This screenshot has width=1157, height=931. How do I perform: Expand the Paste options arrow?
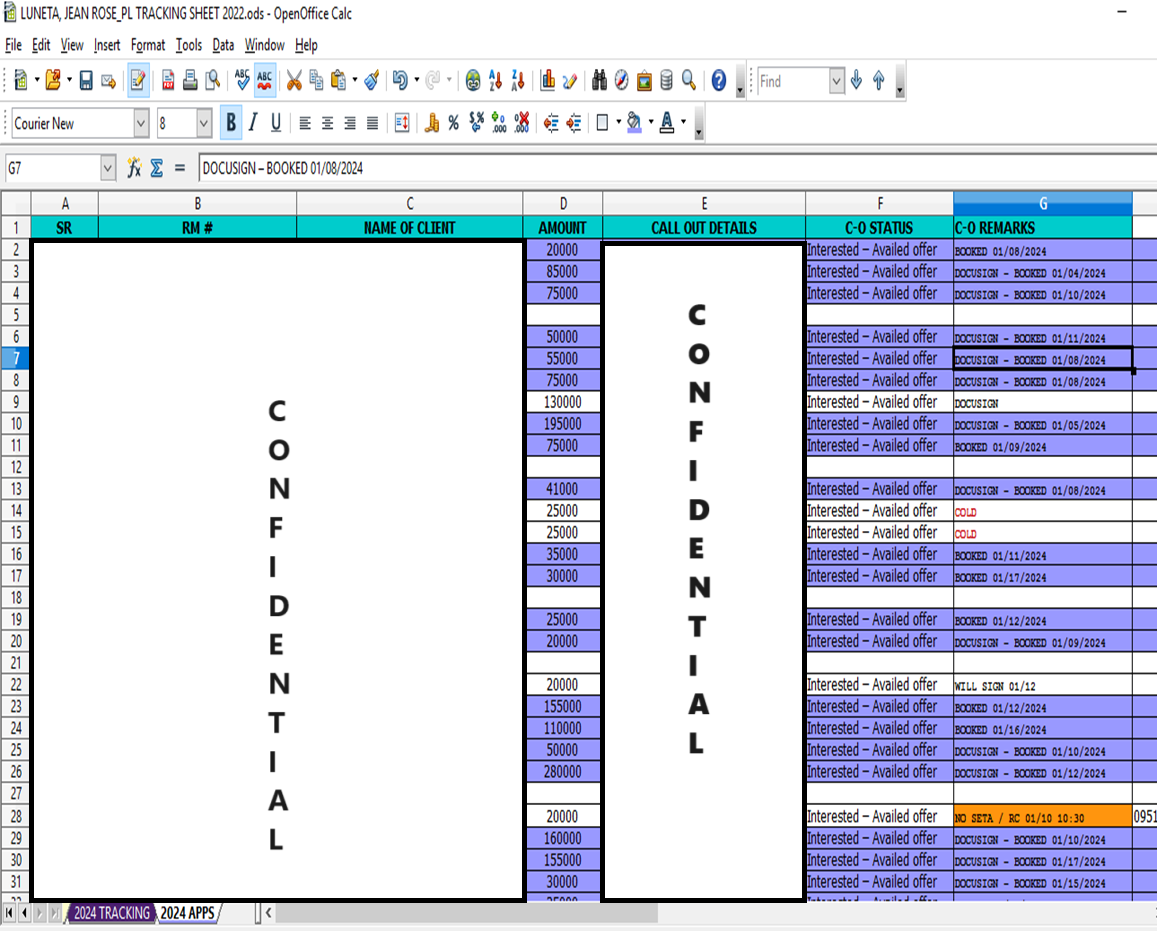tap(355, 80)
